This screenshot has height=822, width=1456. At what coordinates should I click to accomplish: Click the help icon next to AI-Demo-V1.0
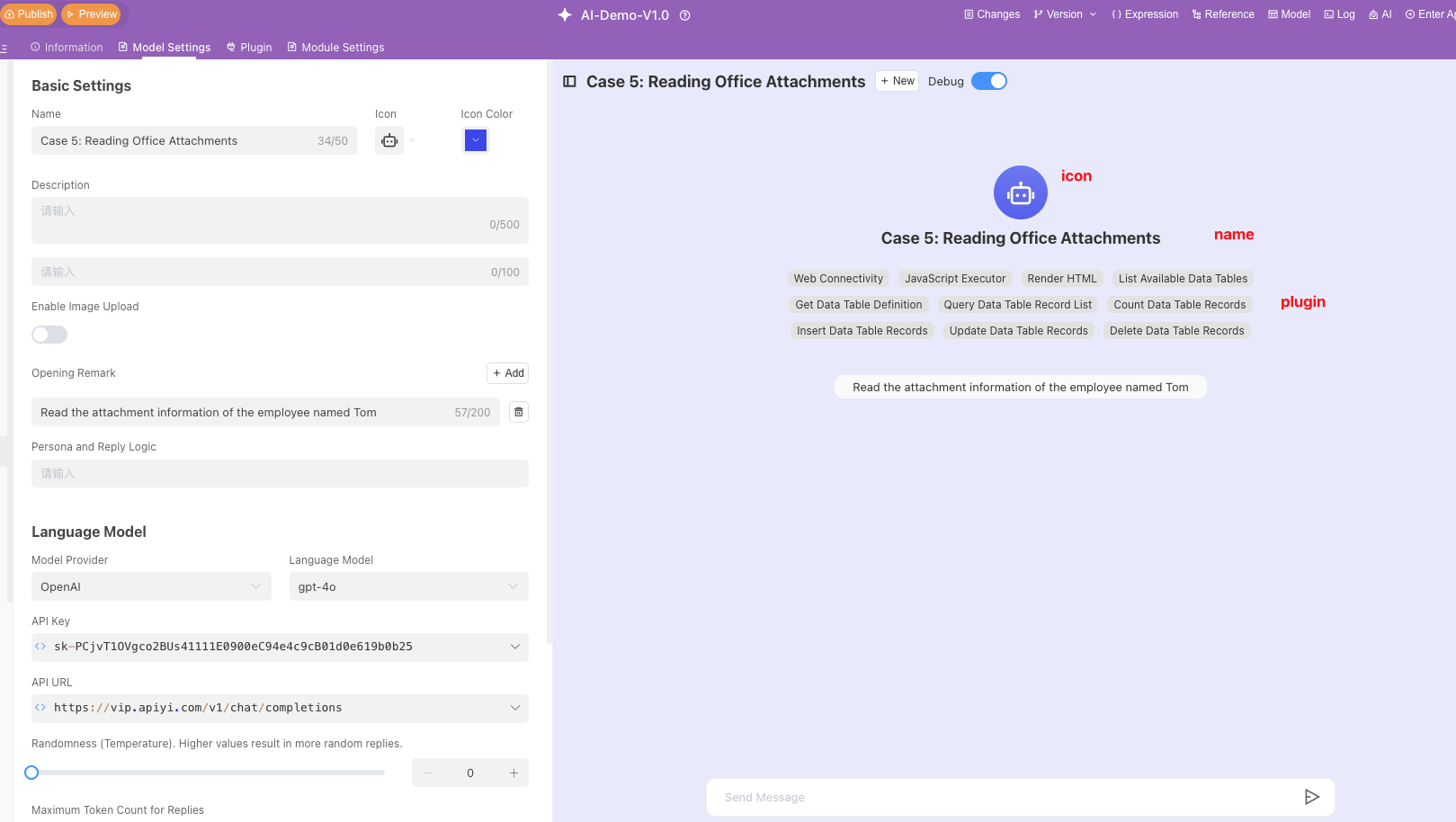(685, 15)
